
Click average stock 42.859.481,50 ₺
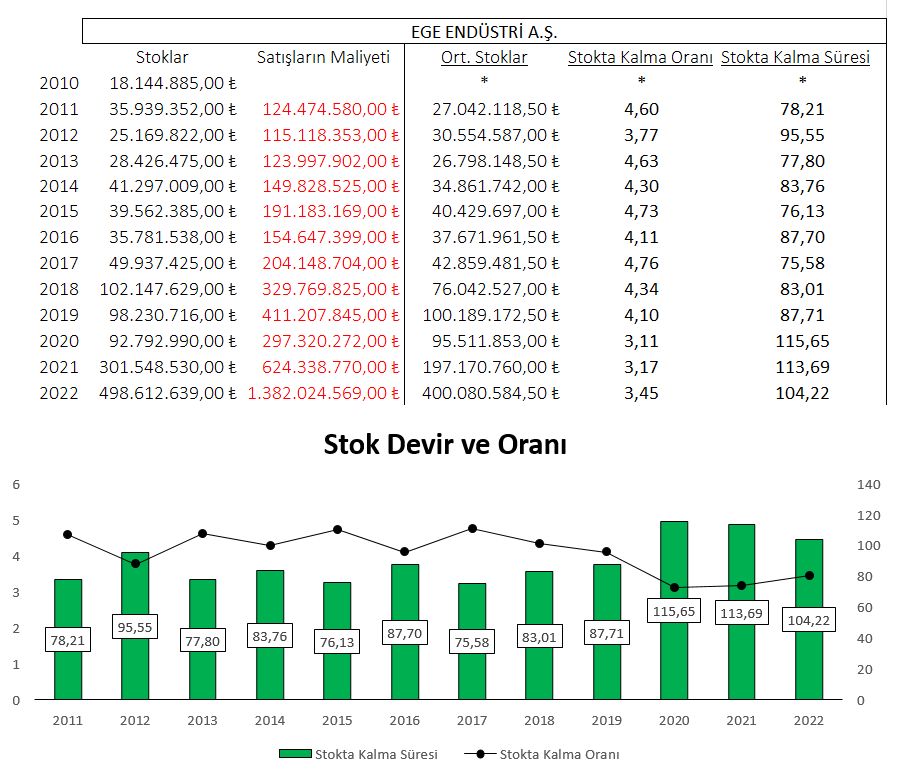496,263
